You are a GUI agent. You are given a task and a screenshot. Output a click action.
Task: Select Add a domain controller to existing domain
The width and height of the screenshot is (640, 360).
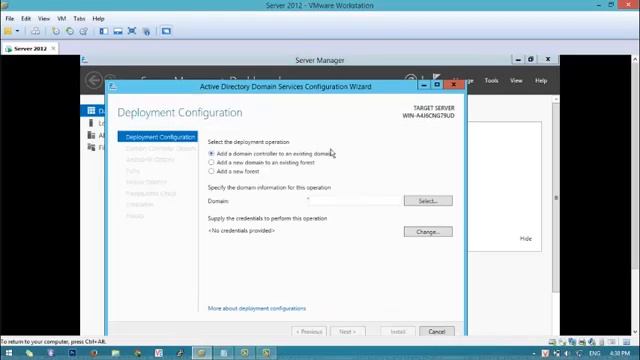point(211,153)
